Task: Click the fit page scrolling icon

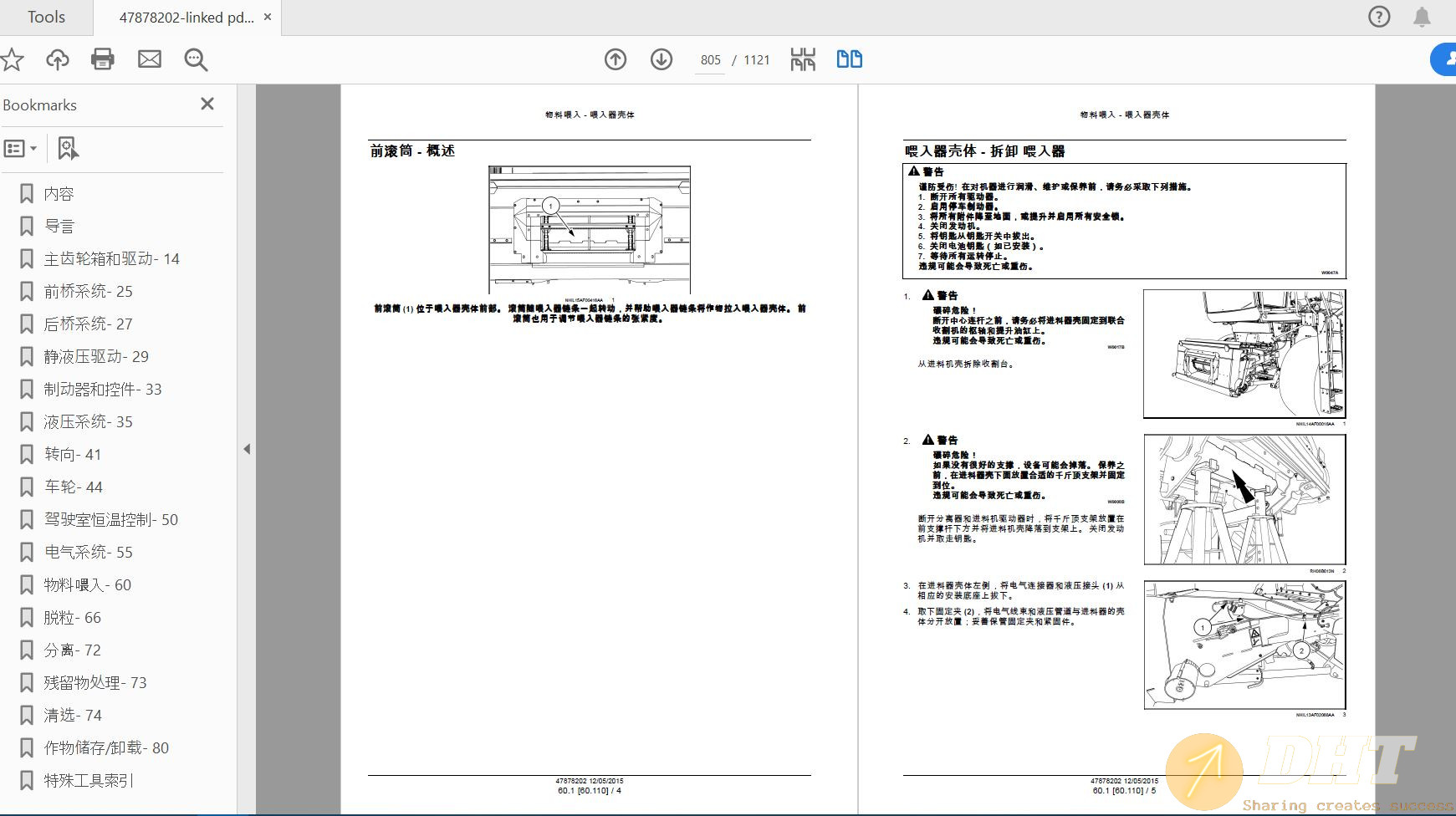Action: [803, 59]
